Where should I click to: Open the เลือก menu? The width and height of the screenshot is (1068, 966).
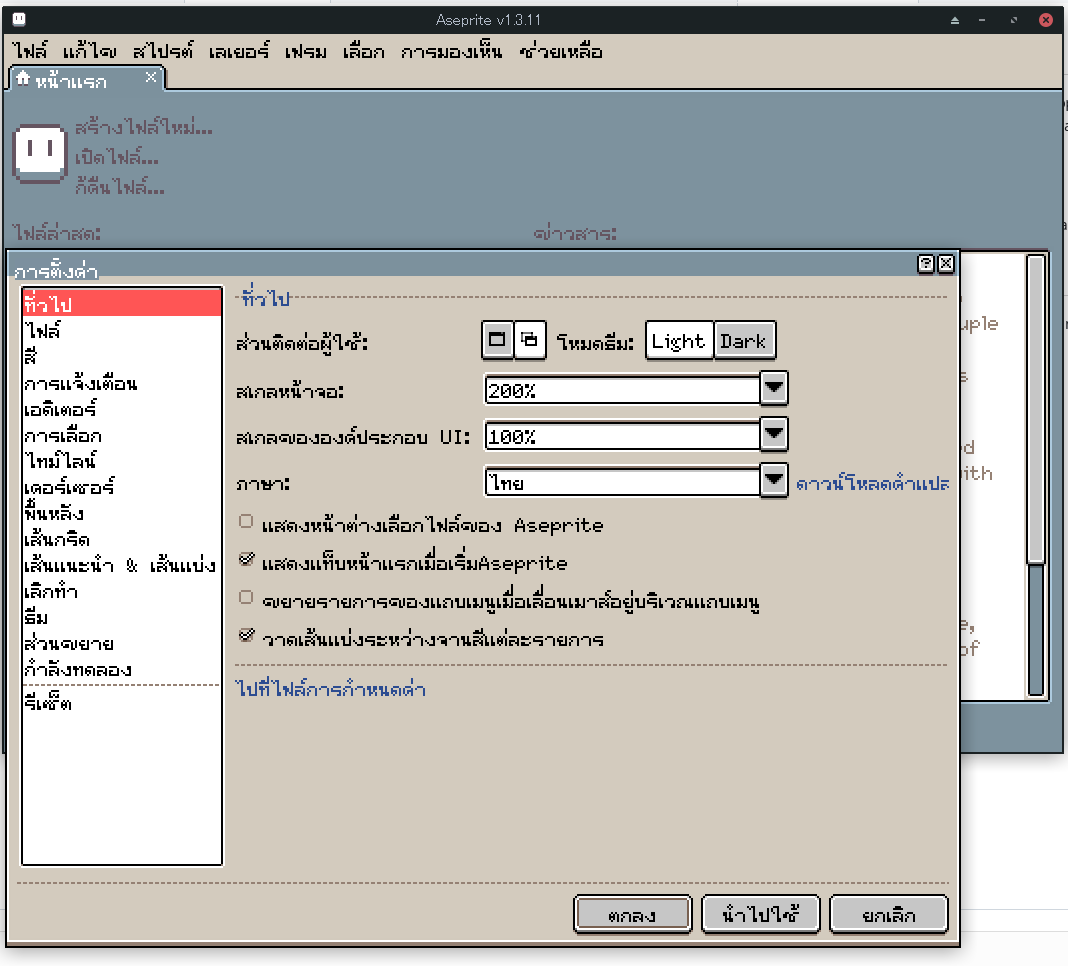point(364,51)
